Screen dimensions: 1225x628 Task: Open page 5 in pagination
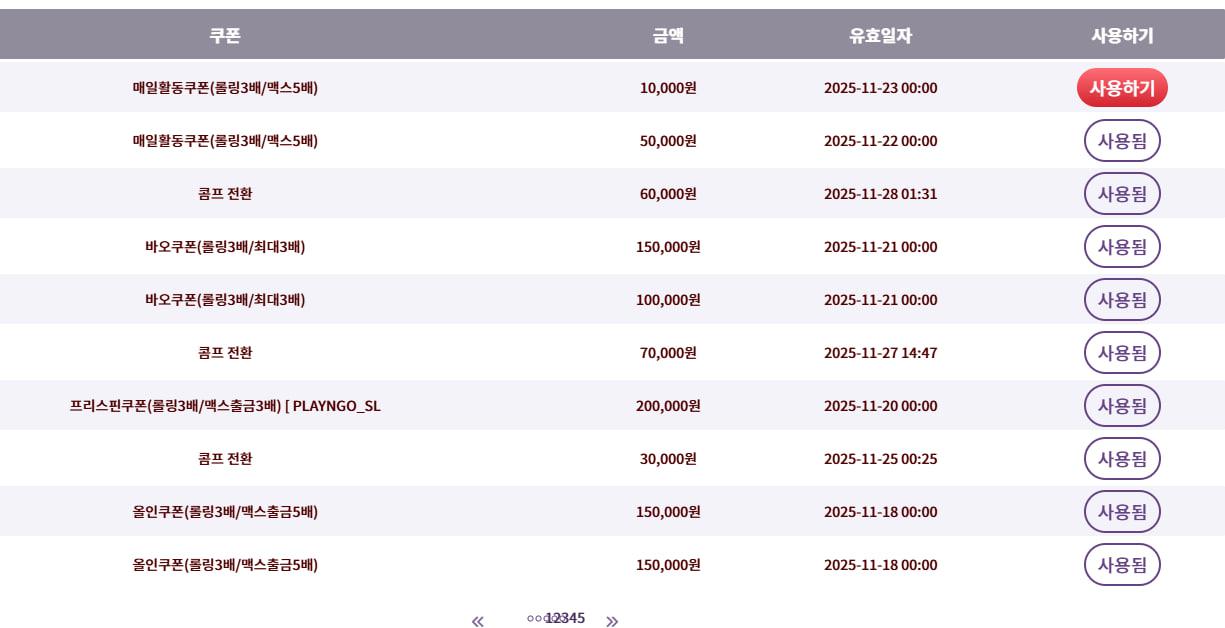tap(580, 618)
